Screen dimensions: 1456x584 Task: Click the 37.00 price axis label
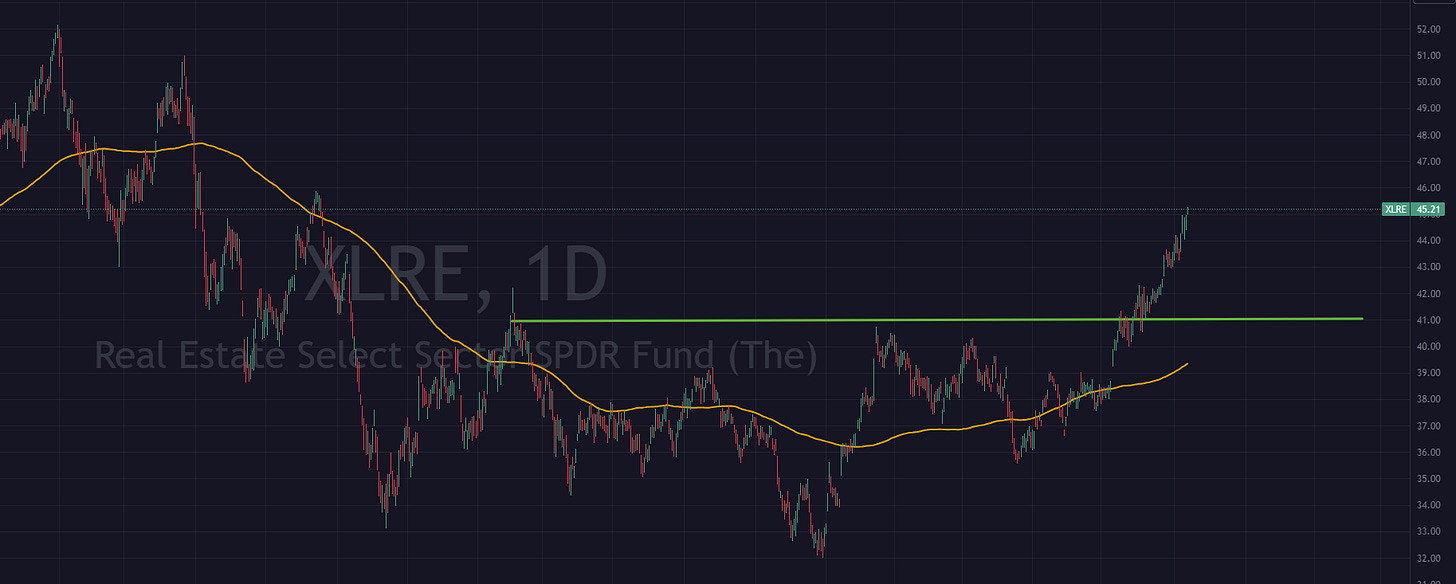[1428, 426]
